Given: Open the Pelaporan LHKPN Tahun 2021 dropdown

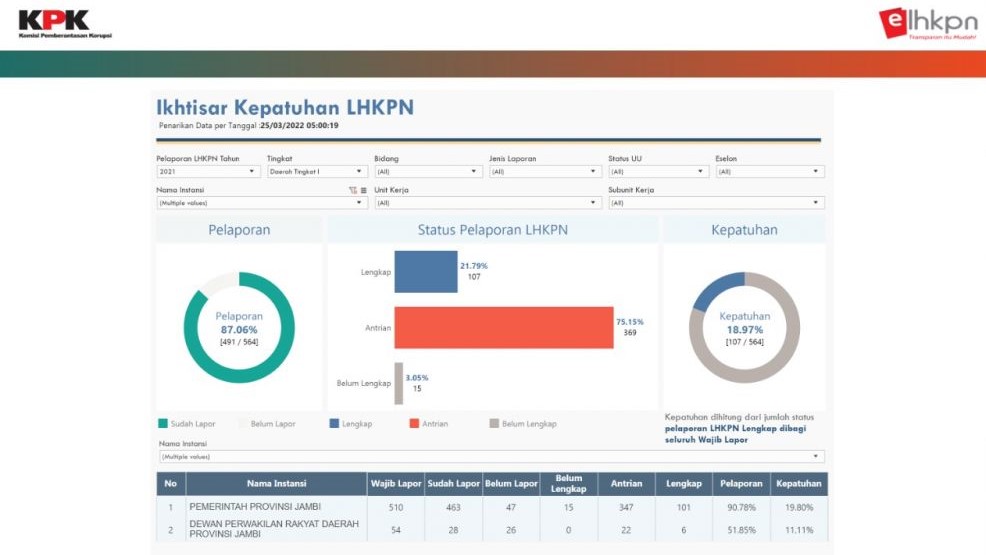Looking at the screenshot, I should (x=208, y=172).
